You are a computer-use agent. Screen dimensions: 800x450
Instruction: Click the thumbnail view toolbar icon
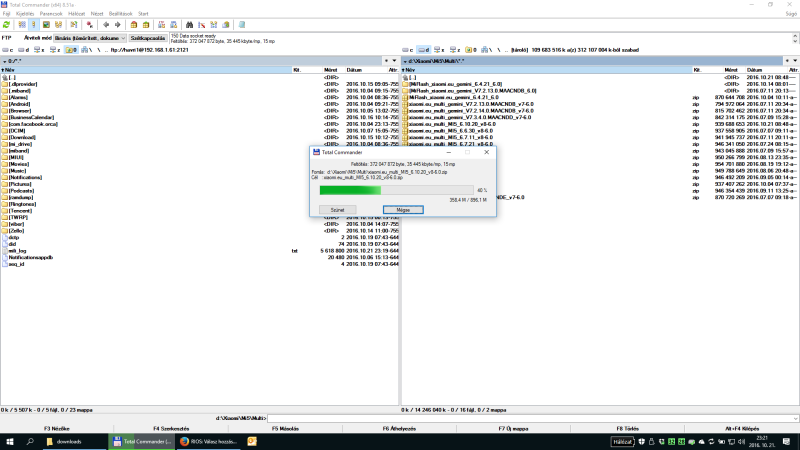(46, 24)
